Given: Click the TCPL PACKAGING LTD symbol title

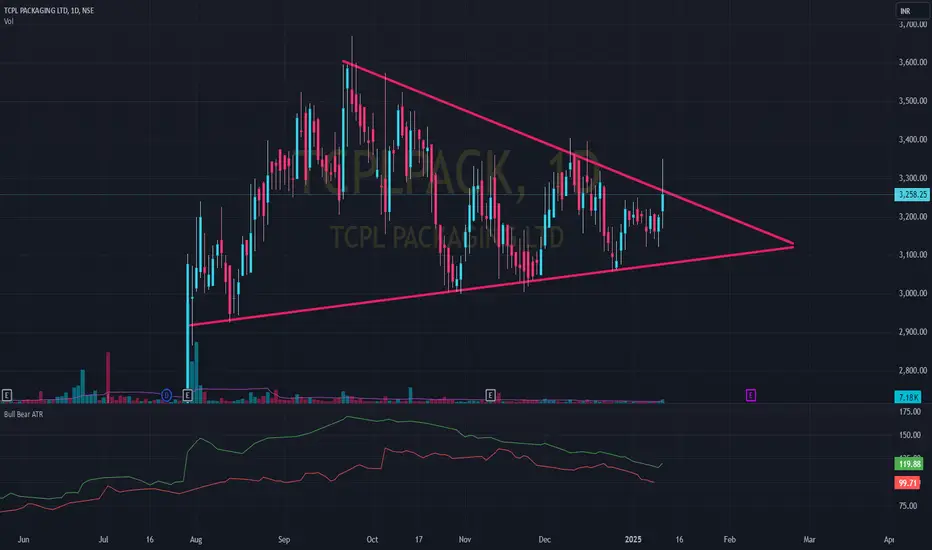Looking at the screenshot, I should (x=49, y=10).
